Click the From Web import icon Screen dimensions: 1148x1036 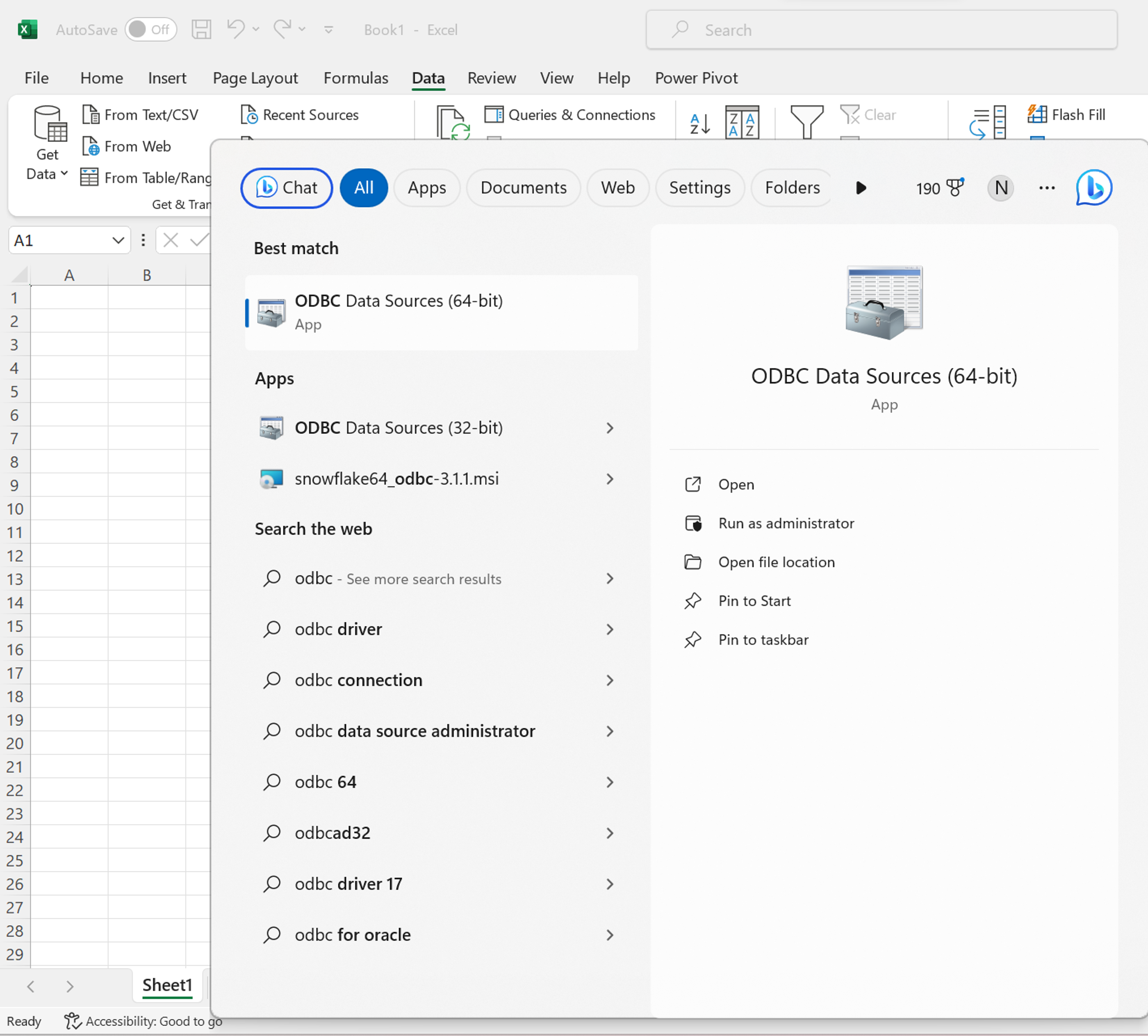click(x=91, y=146)
